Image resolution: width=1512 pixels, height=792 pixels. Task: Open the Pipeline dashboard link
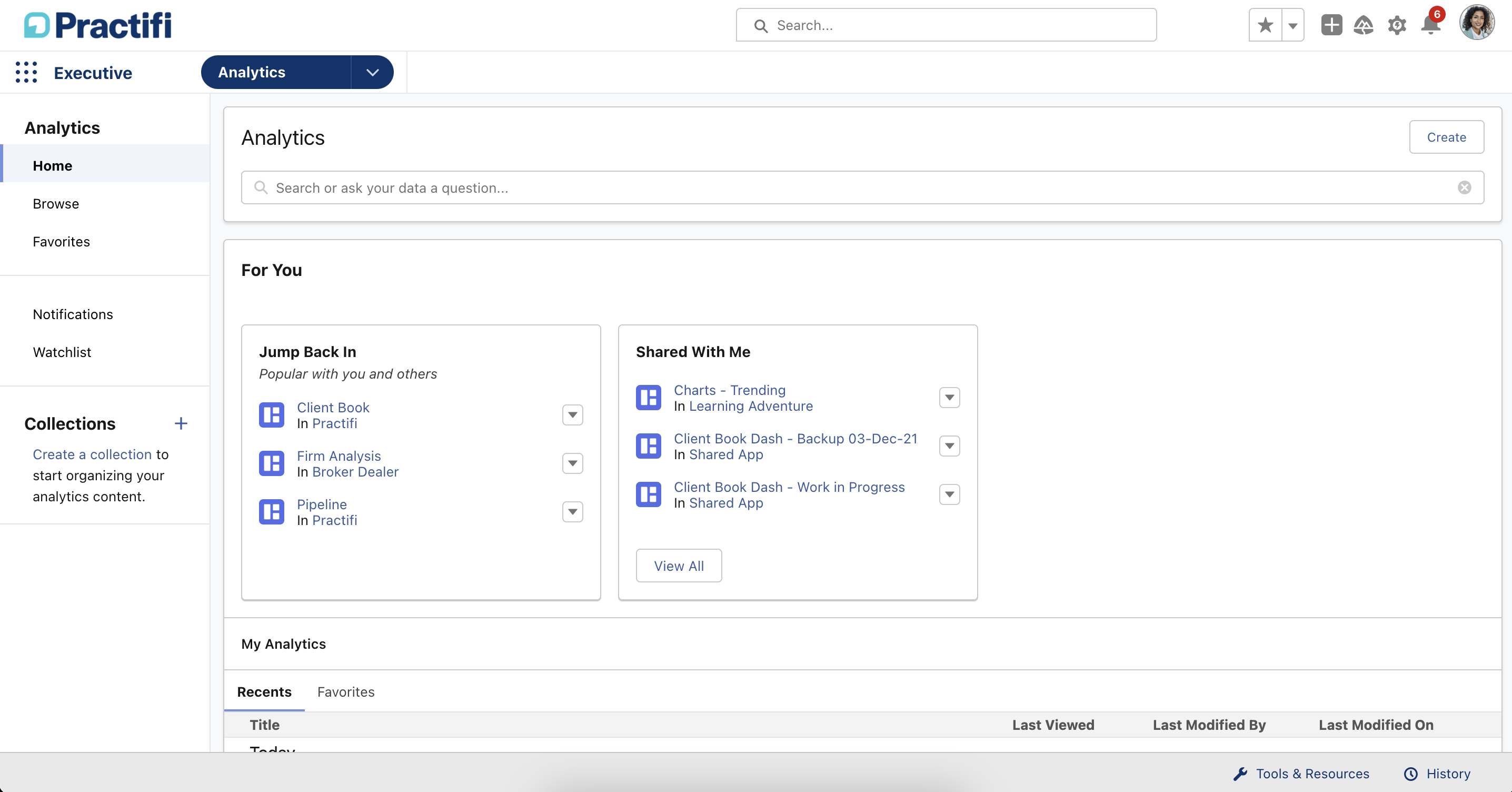pyautogui.click(x=322, y=504)
